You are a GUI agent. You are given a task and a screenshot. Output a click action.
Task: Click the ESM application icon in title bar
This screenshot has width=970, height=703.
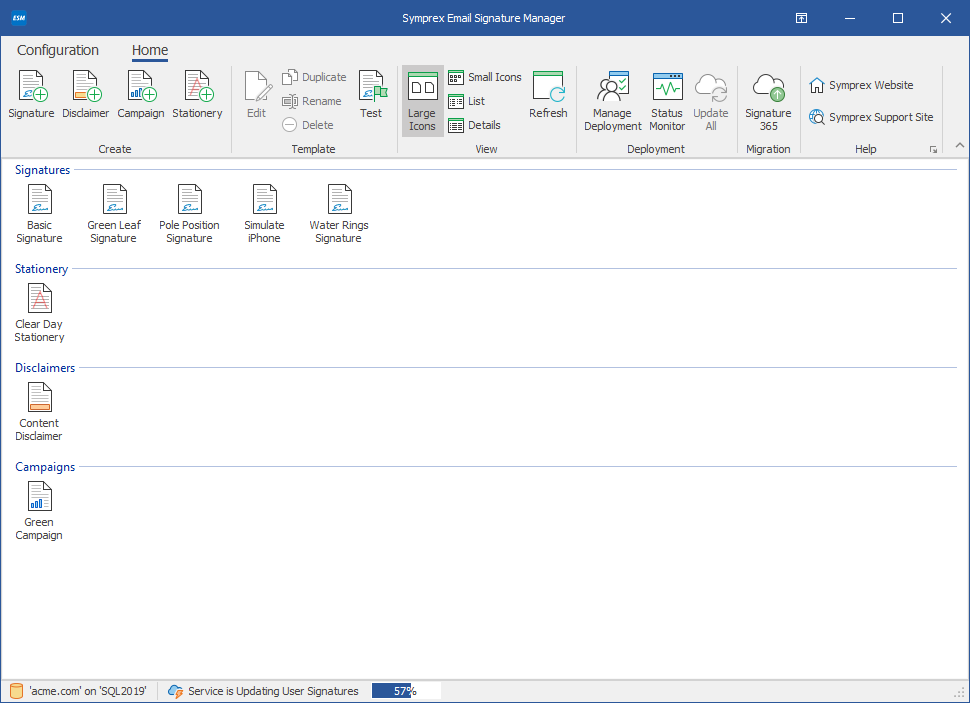tap(19, 18)
